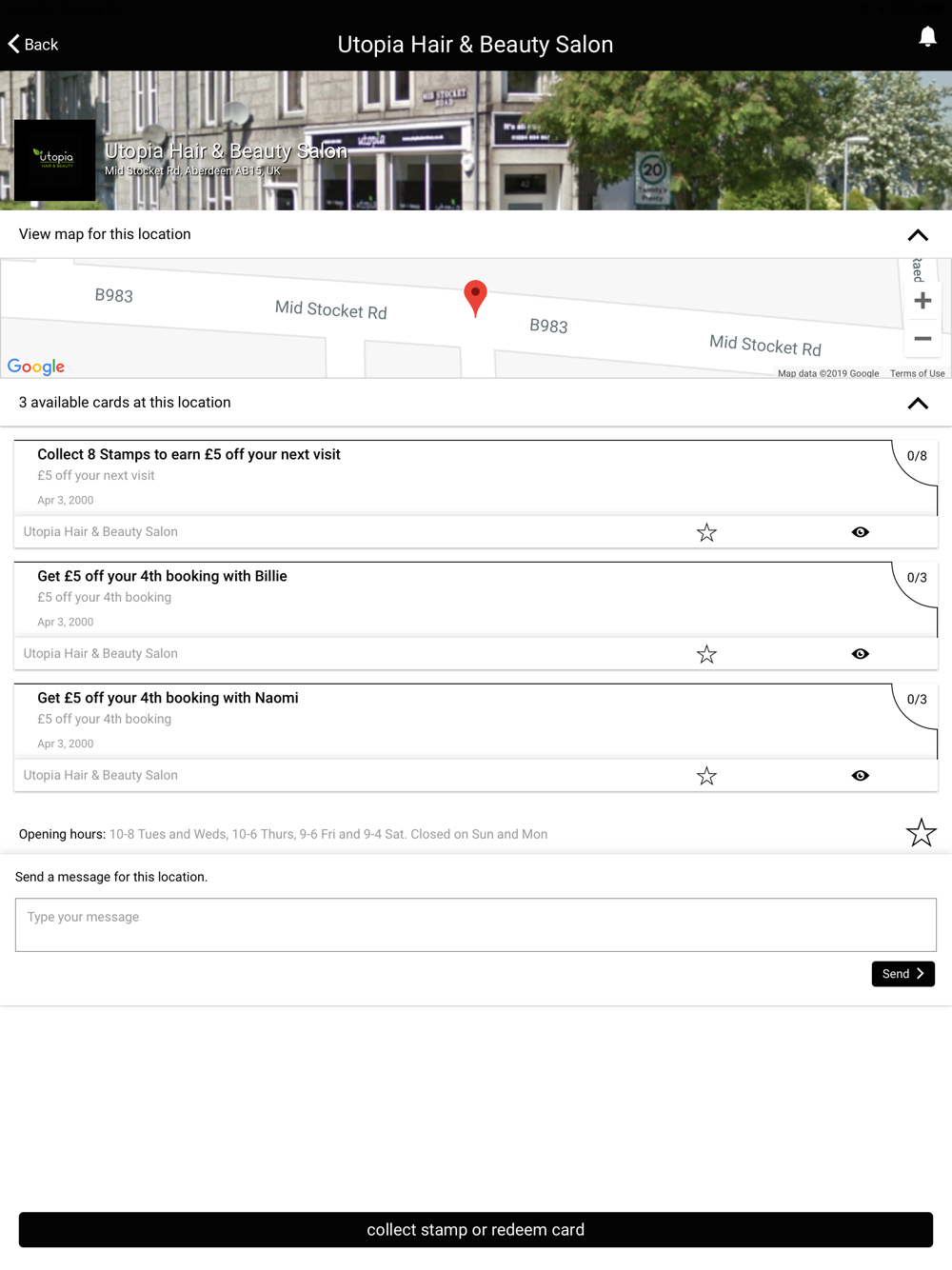Open the Google logo on map
The image size is (952, 1270).
pyautogui.click(x=36, y=367)
